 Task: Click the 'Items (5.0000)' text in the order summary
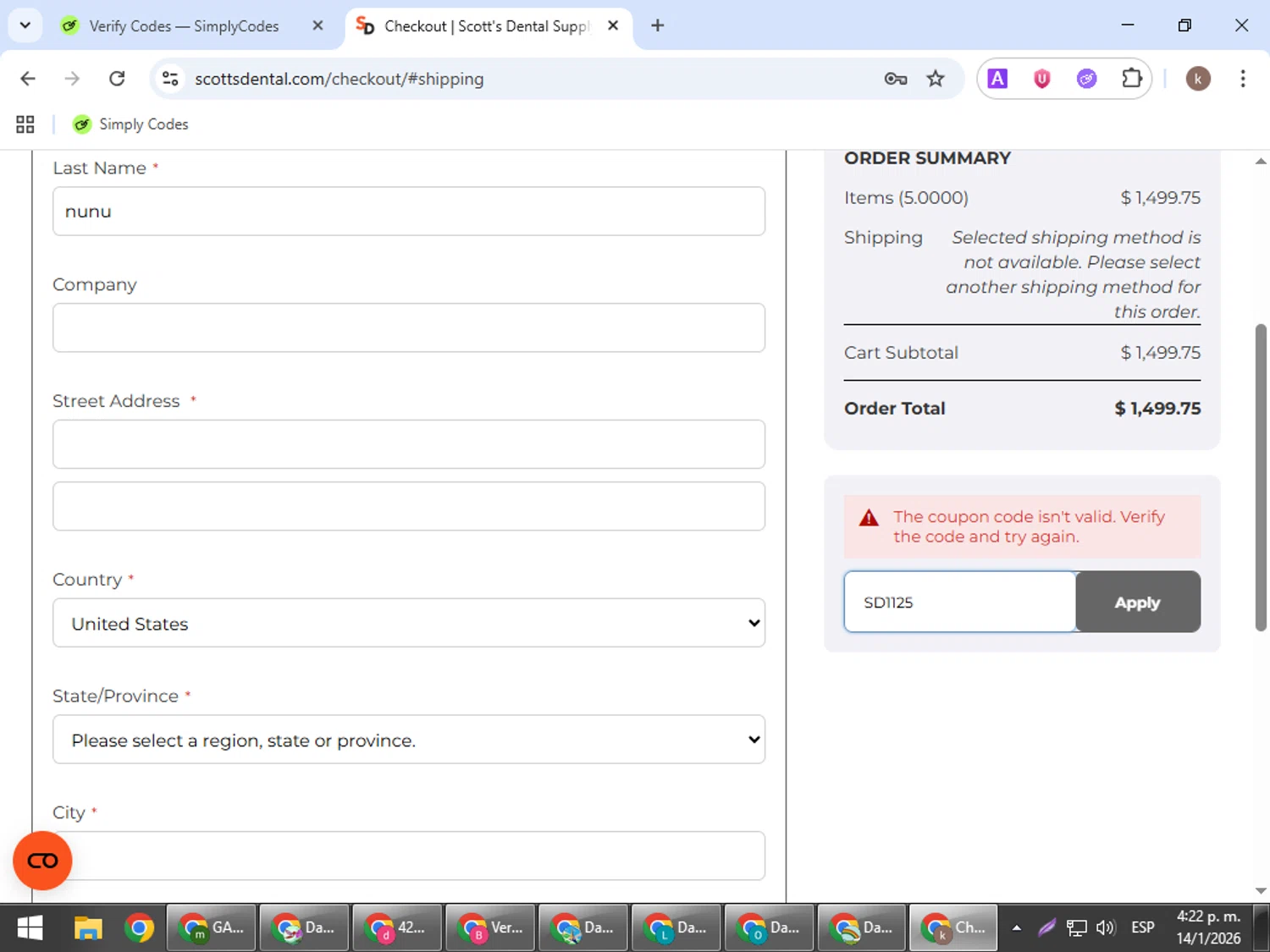pos(906,198)
